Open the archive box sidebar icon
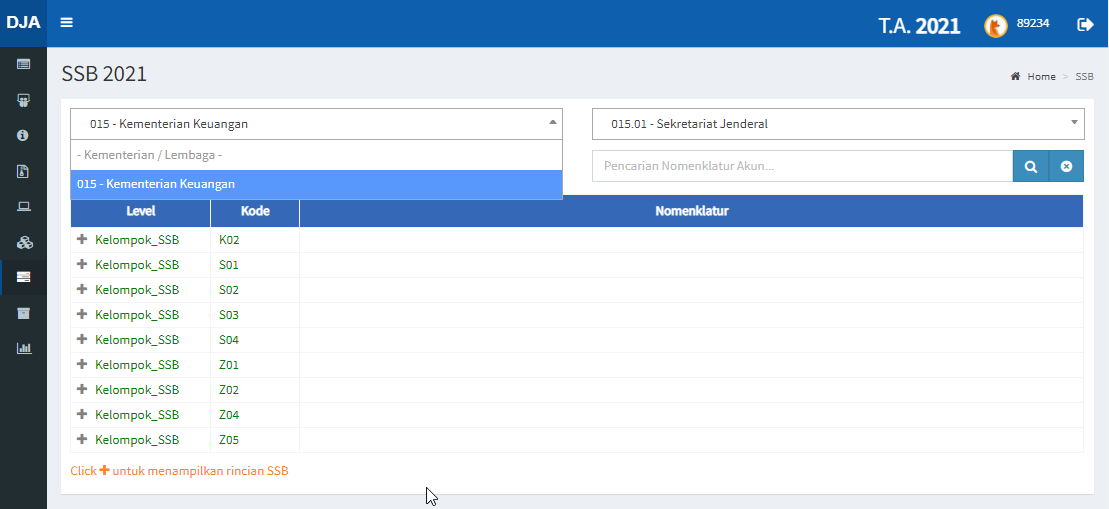1109x509 pixels. tap(23, 313)
